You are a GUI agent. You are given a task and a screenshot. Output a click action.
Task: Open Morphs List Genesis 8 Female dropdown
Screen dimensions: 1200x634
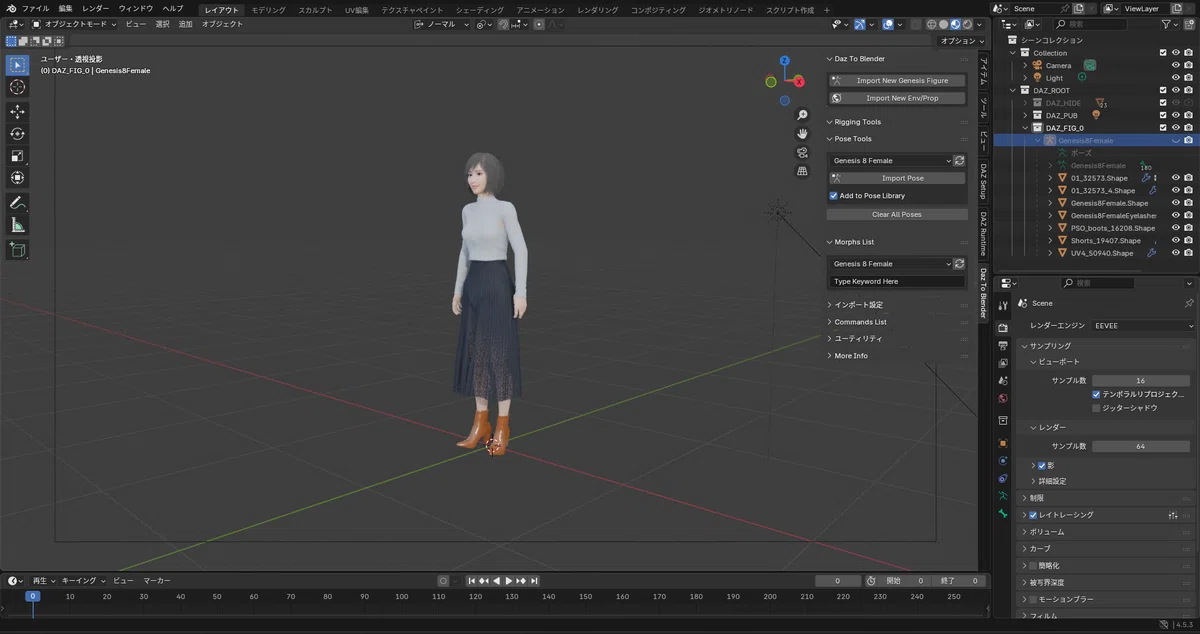(890, 264)
